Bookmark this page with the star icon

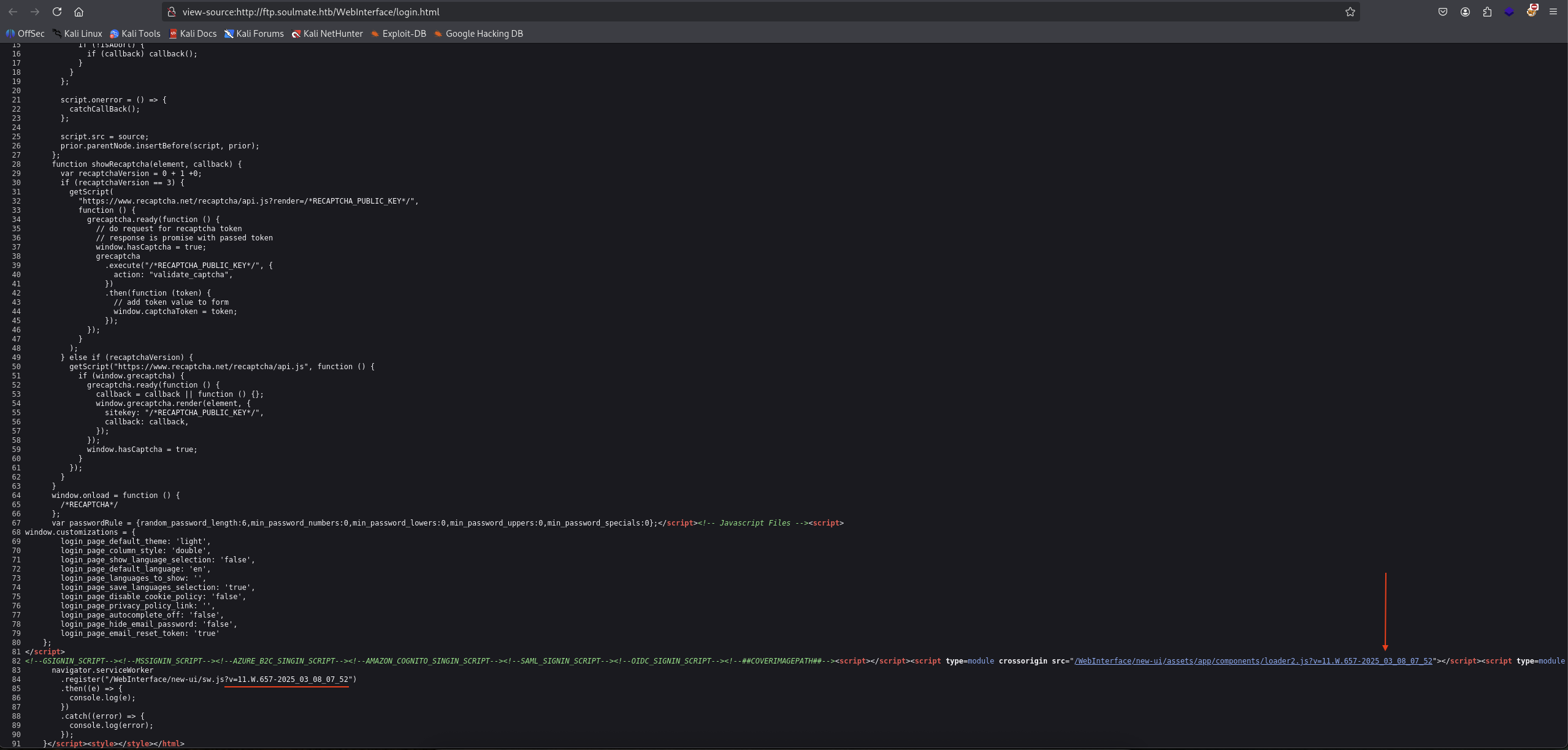point(1350,12)
